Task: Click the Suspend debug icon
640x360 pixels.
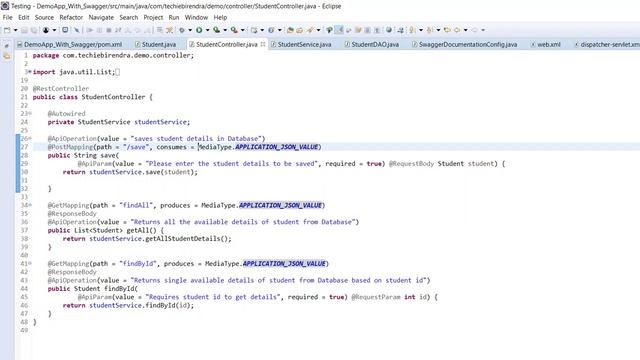Action: tap(99, 30)
